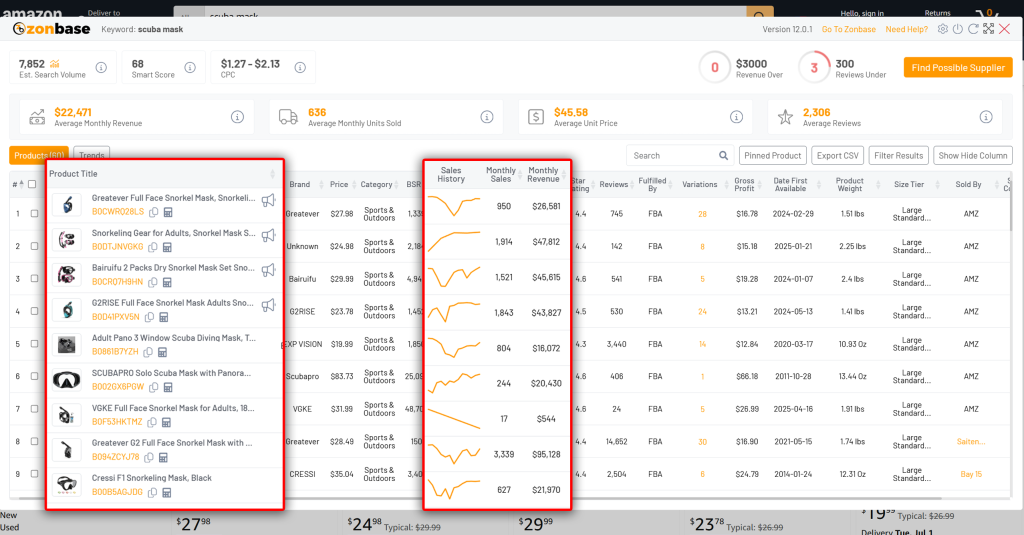Copy ASIN B002GX6PGW

point(153,387)
